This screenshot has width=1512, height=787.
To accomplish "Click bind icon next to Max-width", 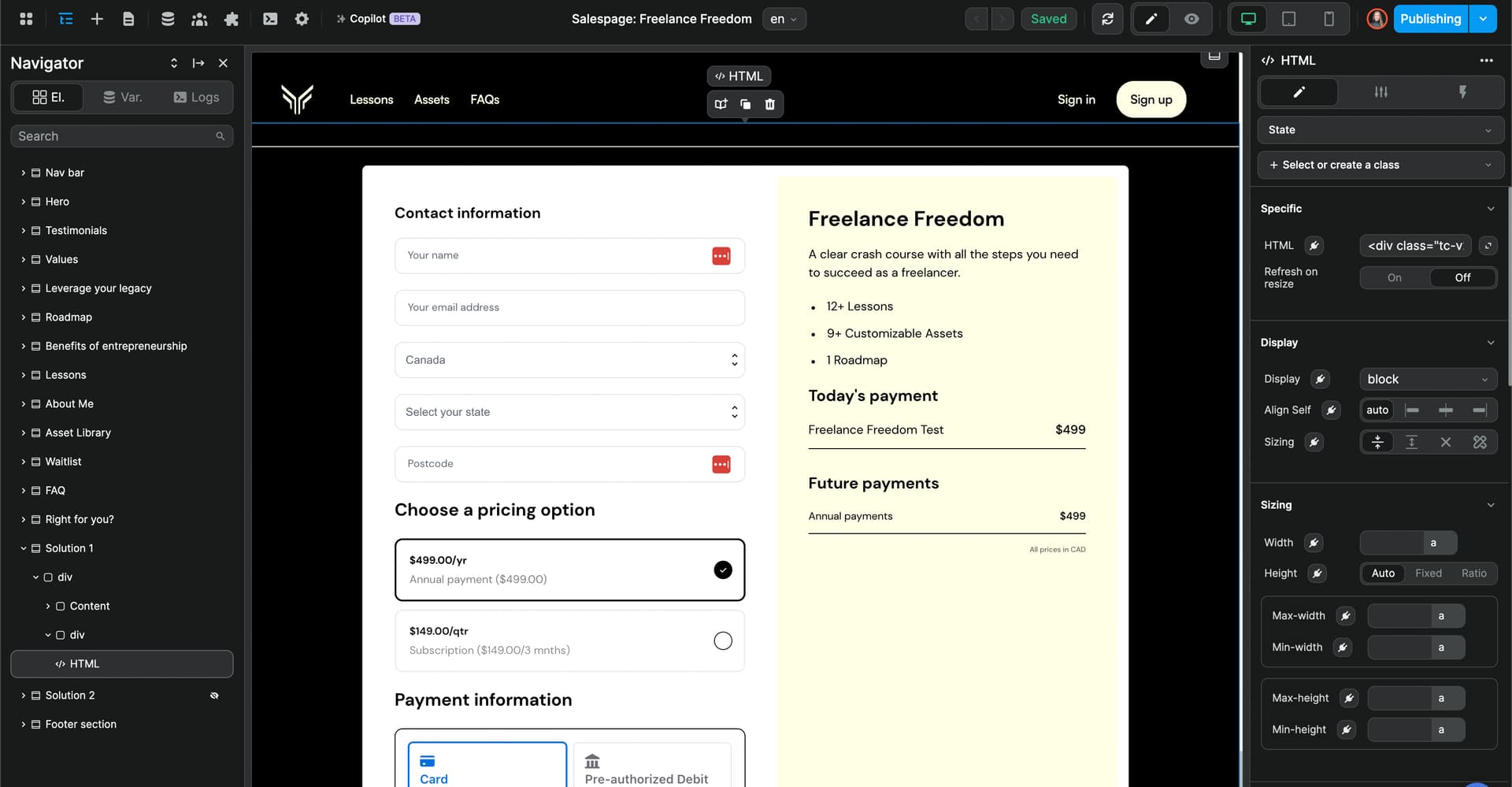I will (1346, 616).
